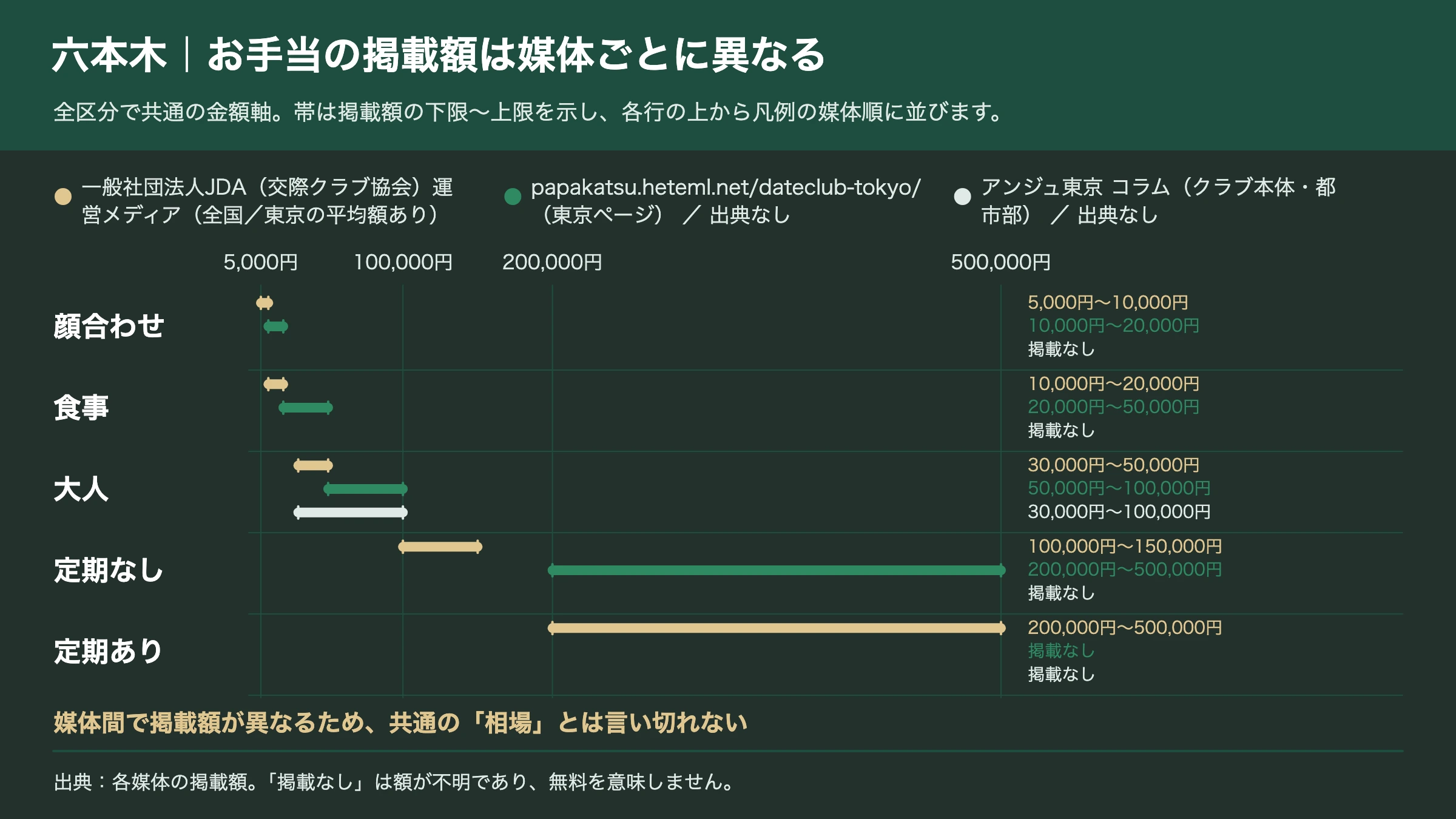Select the 顔合わせ row label
The image size is (1456, 819).
point(109,326)
